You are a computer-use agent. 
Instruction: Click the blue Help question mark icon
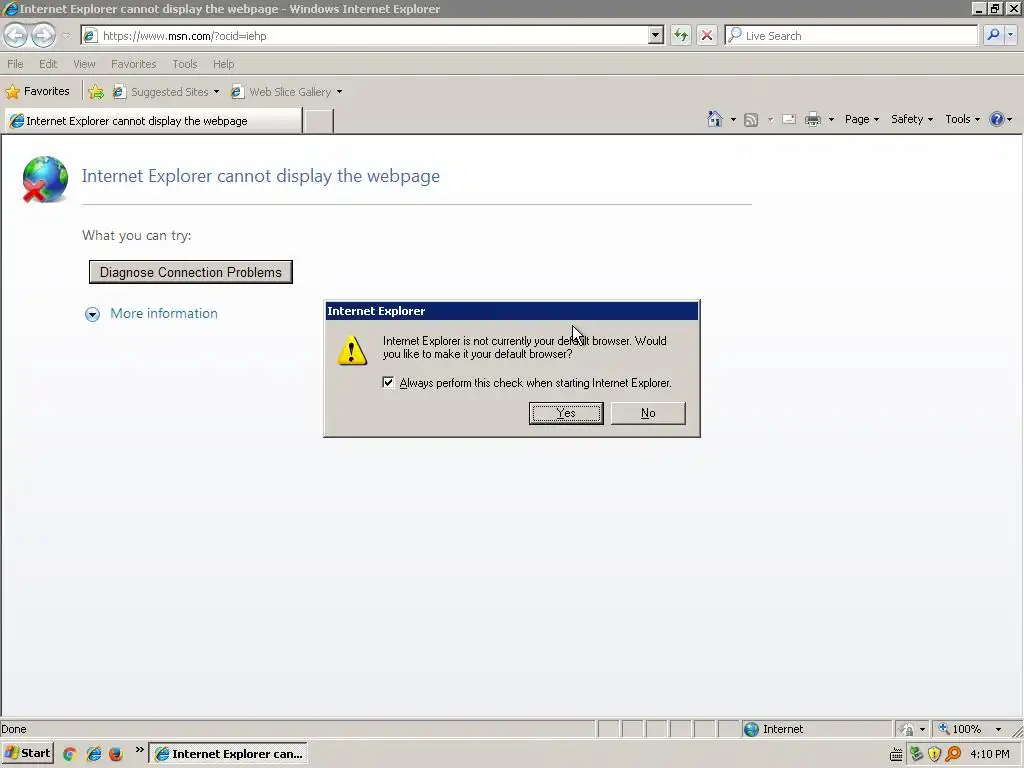tap(997, 119)
